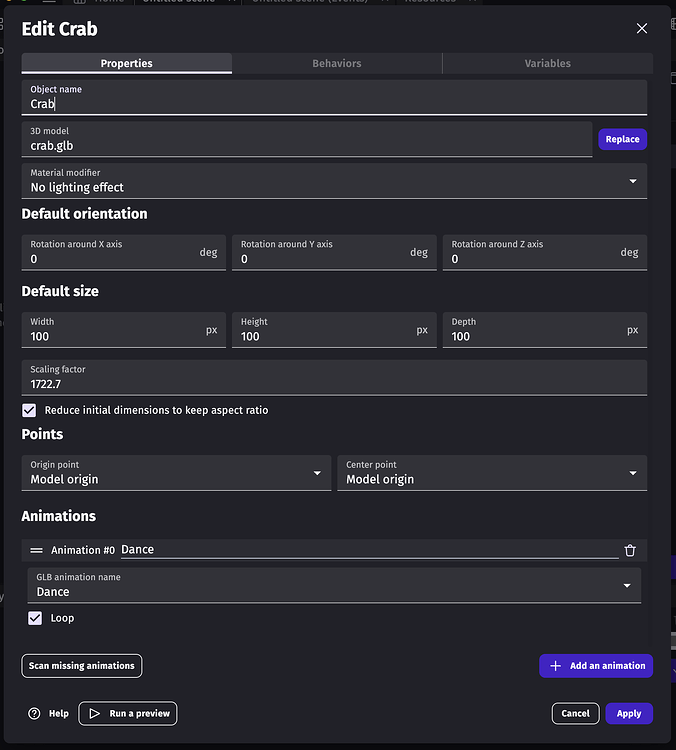Focus the Scaling factor field
The image size is (676, 750).
point(334,378)
